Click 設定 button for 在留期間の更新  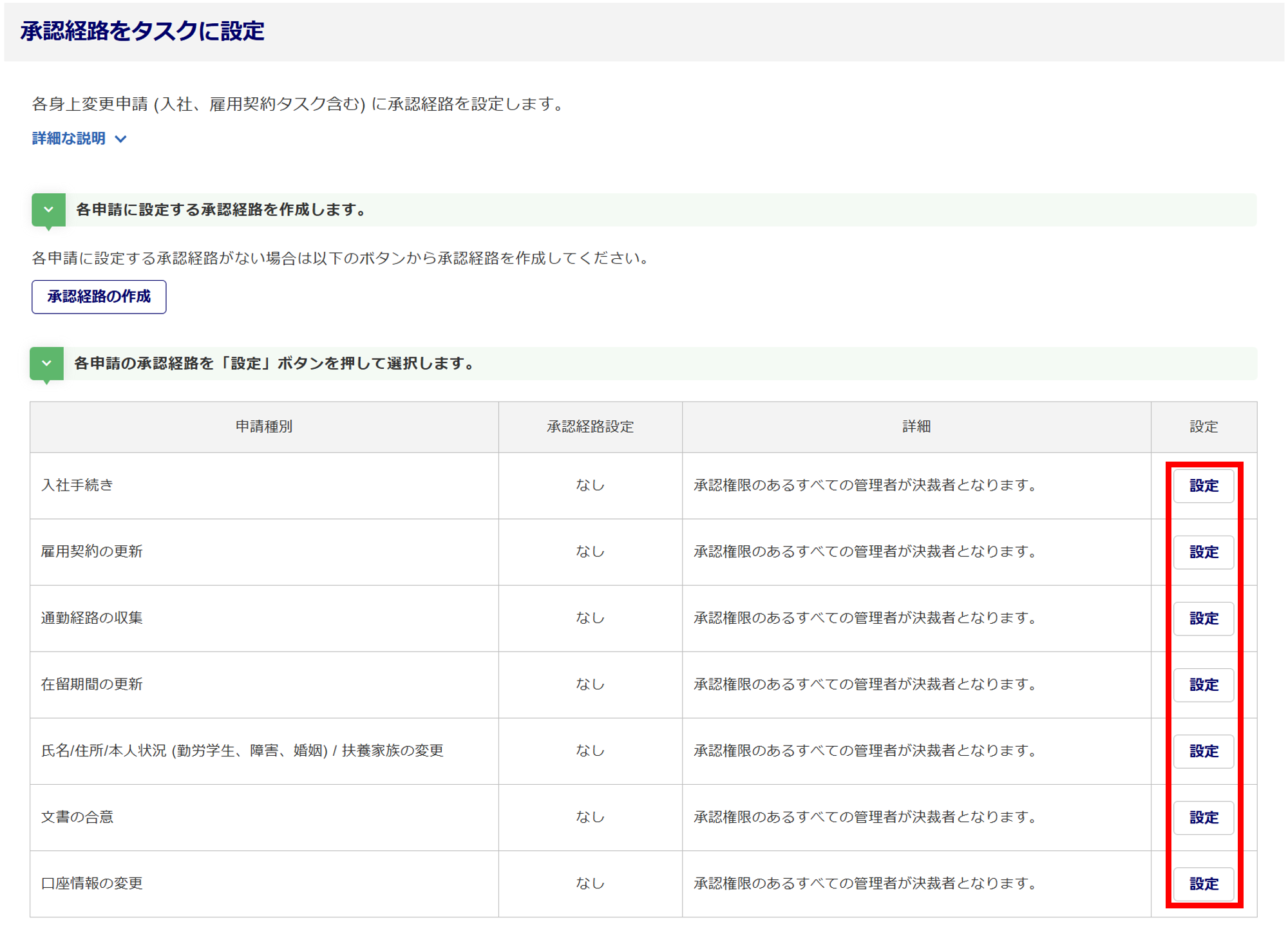(x=1202, y=685)
